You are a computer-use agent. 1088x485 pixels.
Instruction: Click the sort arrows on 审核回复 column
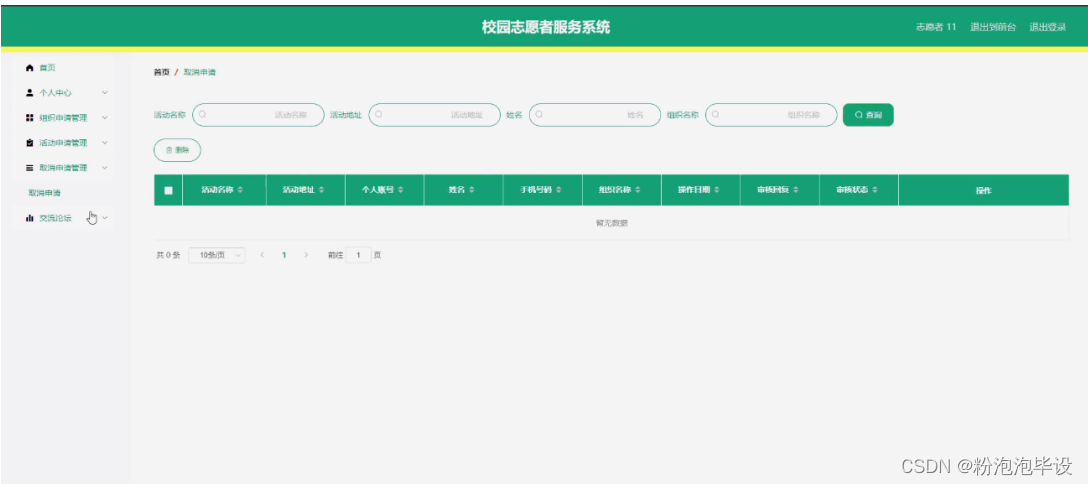796,190
